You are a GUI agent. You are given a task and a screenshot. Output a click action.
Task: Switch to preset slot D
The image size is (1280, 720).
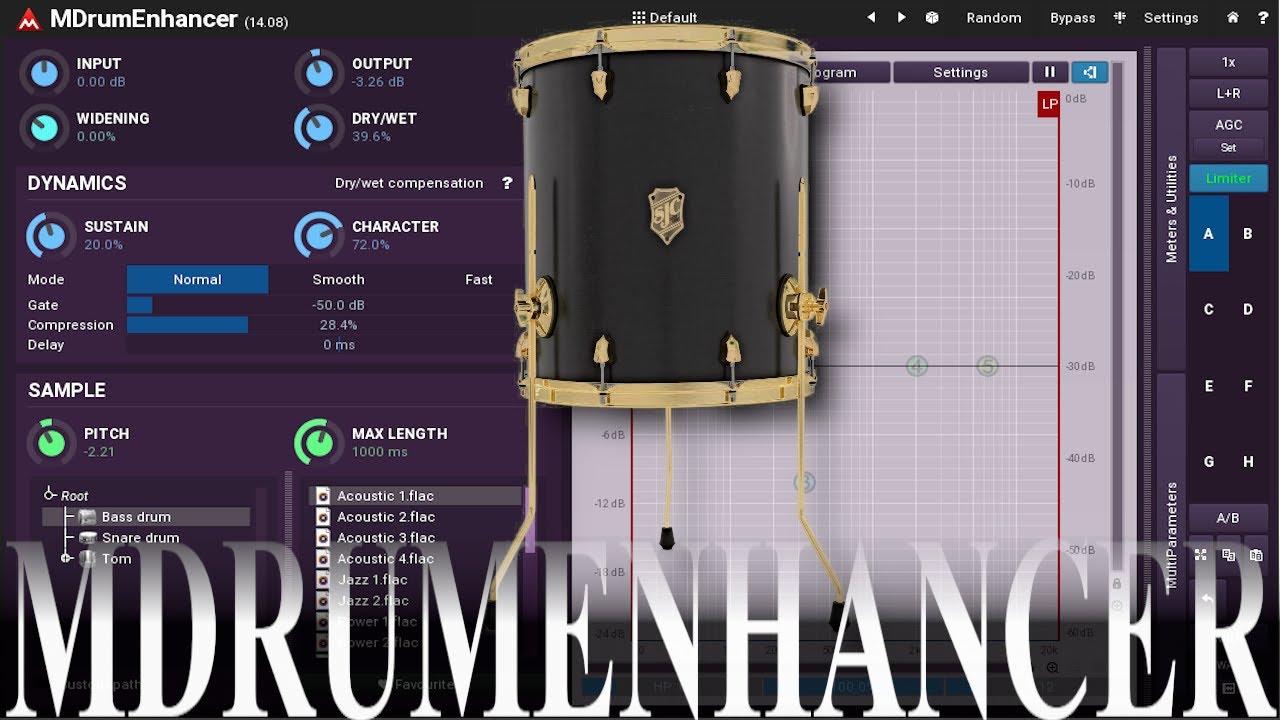[x=1248, y=310]
